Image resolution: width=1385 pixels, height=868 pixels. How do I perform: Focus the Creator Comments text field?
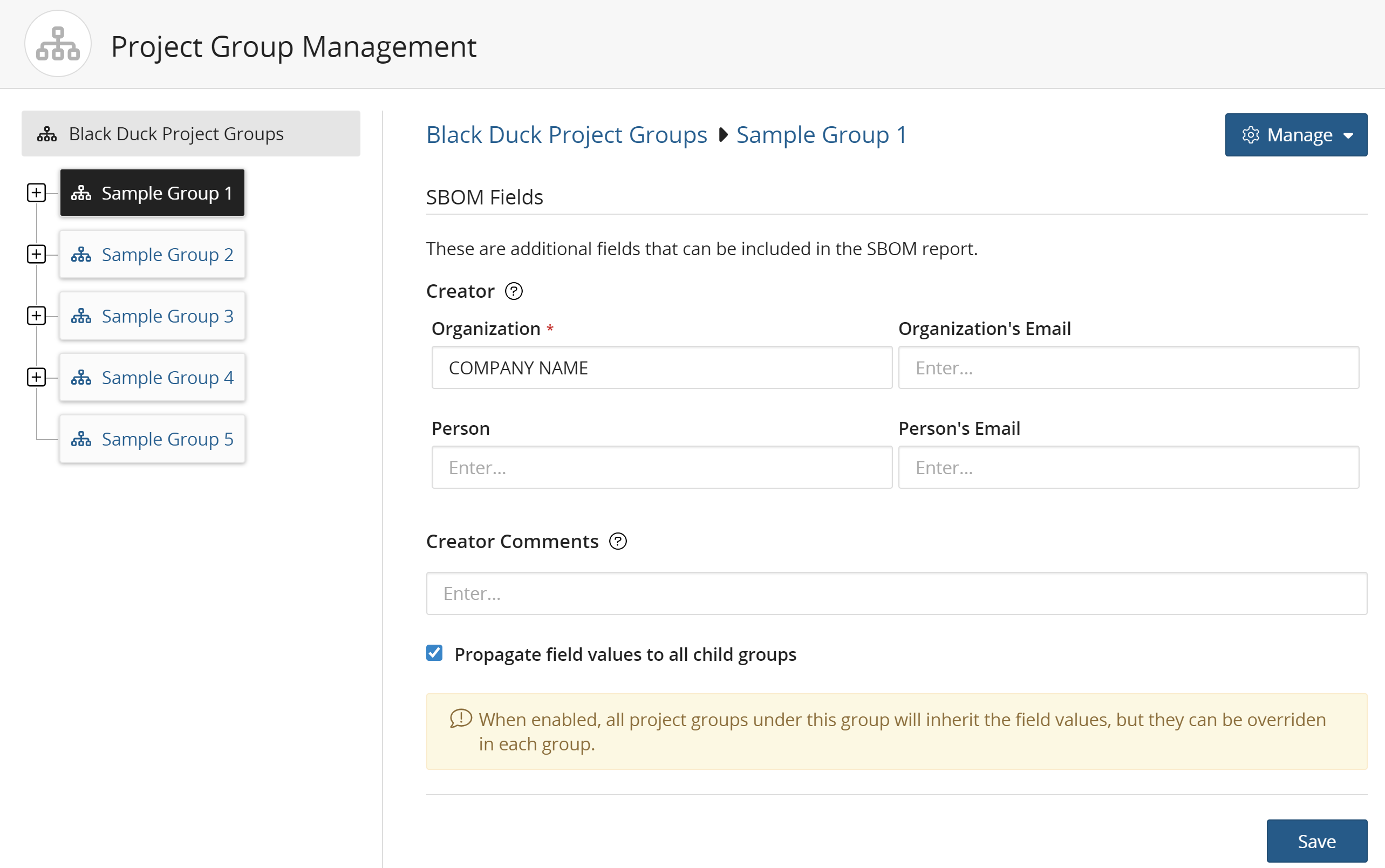896,593
